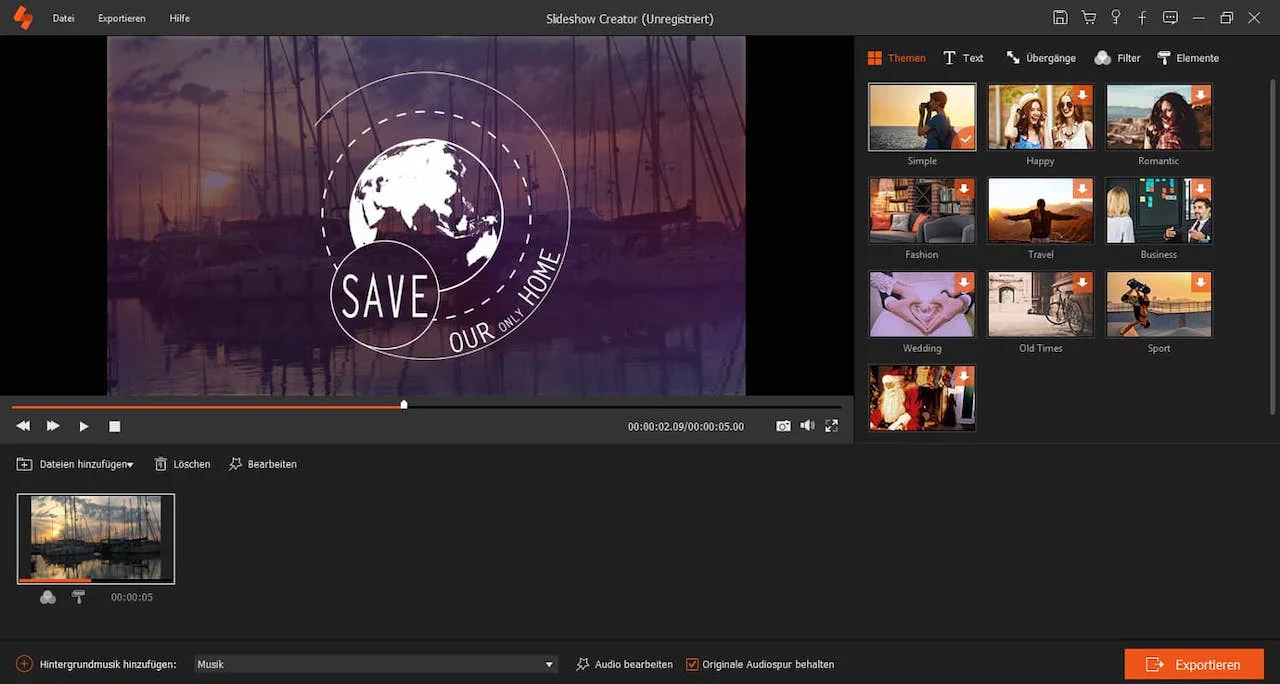Click the themes panel vertical scrollbar
This screenshot has width=1280, height=684.
[1273, 245]
